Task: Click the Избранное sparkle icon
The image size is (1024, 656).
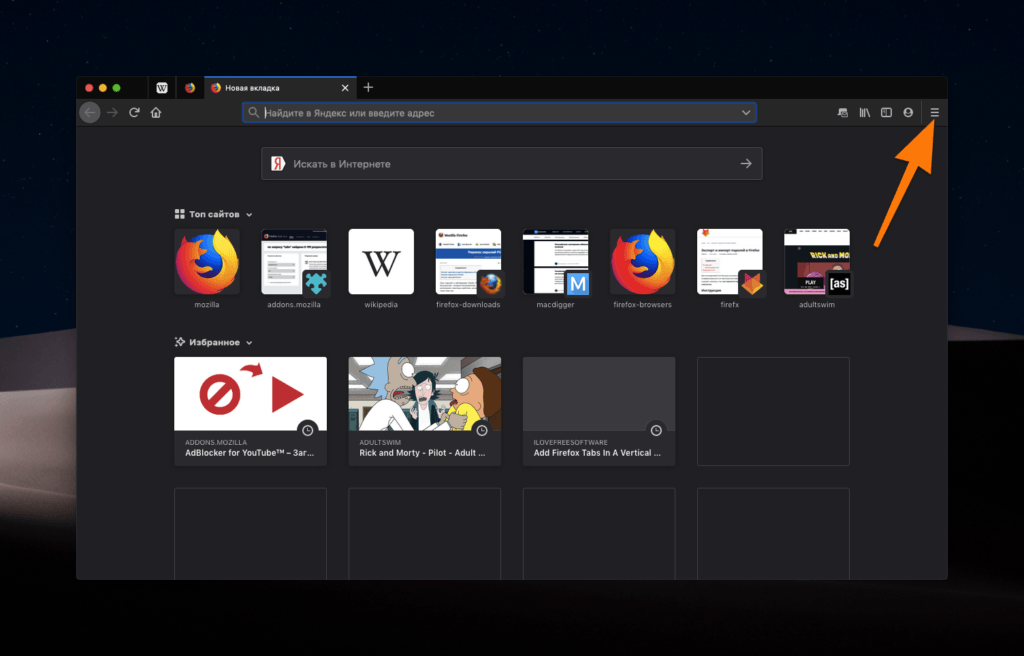Action: click(180, 342)
